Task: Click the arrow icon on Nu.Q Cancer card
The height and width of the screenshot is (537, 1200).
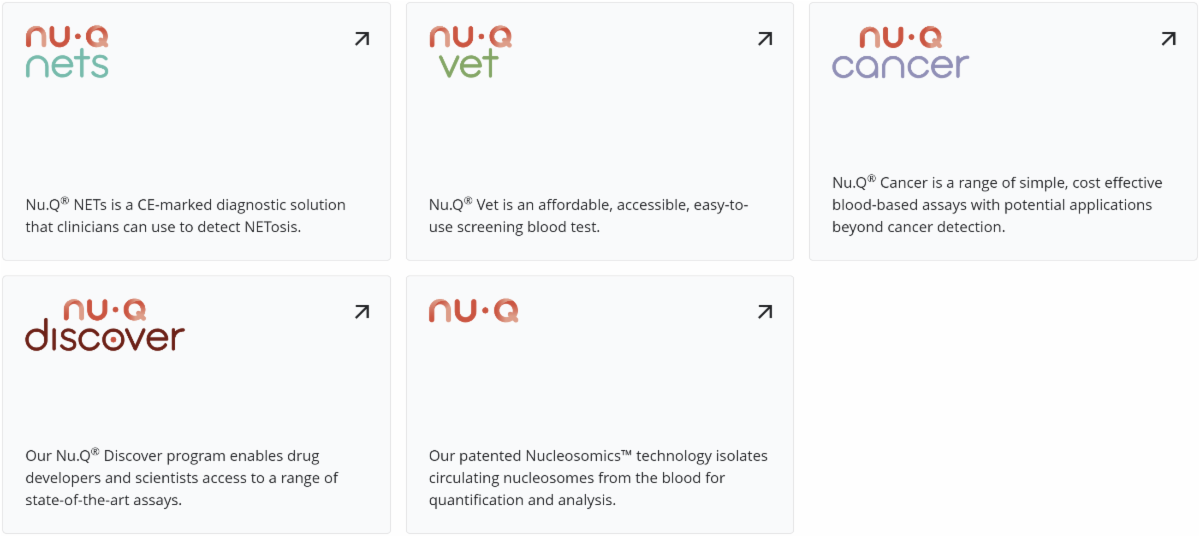Action: point(1168,39)
